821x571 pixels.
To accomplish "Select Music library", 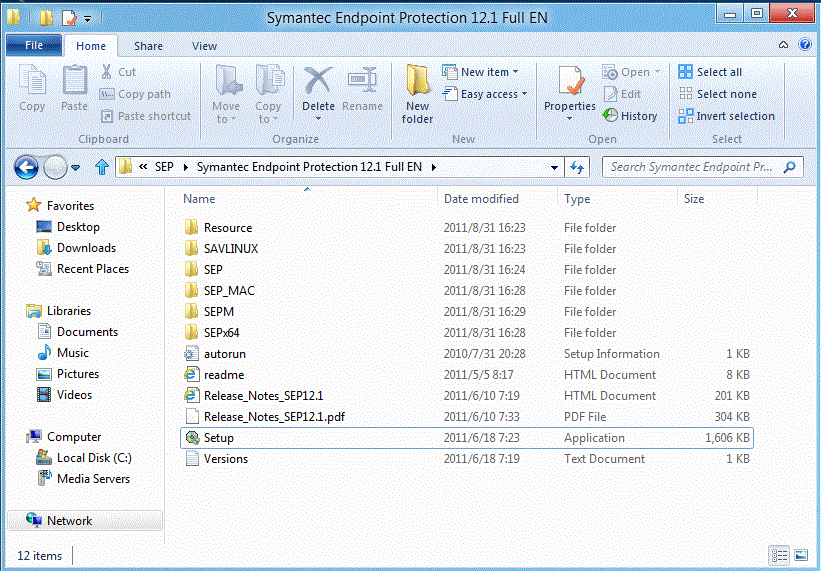I will pyautogui.click(x=63, y=353).
